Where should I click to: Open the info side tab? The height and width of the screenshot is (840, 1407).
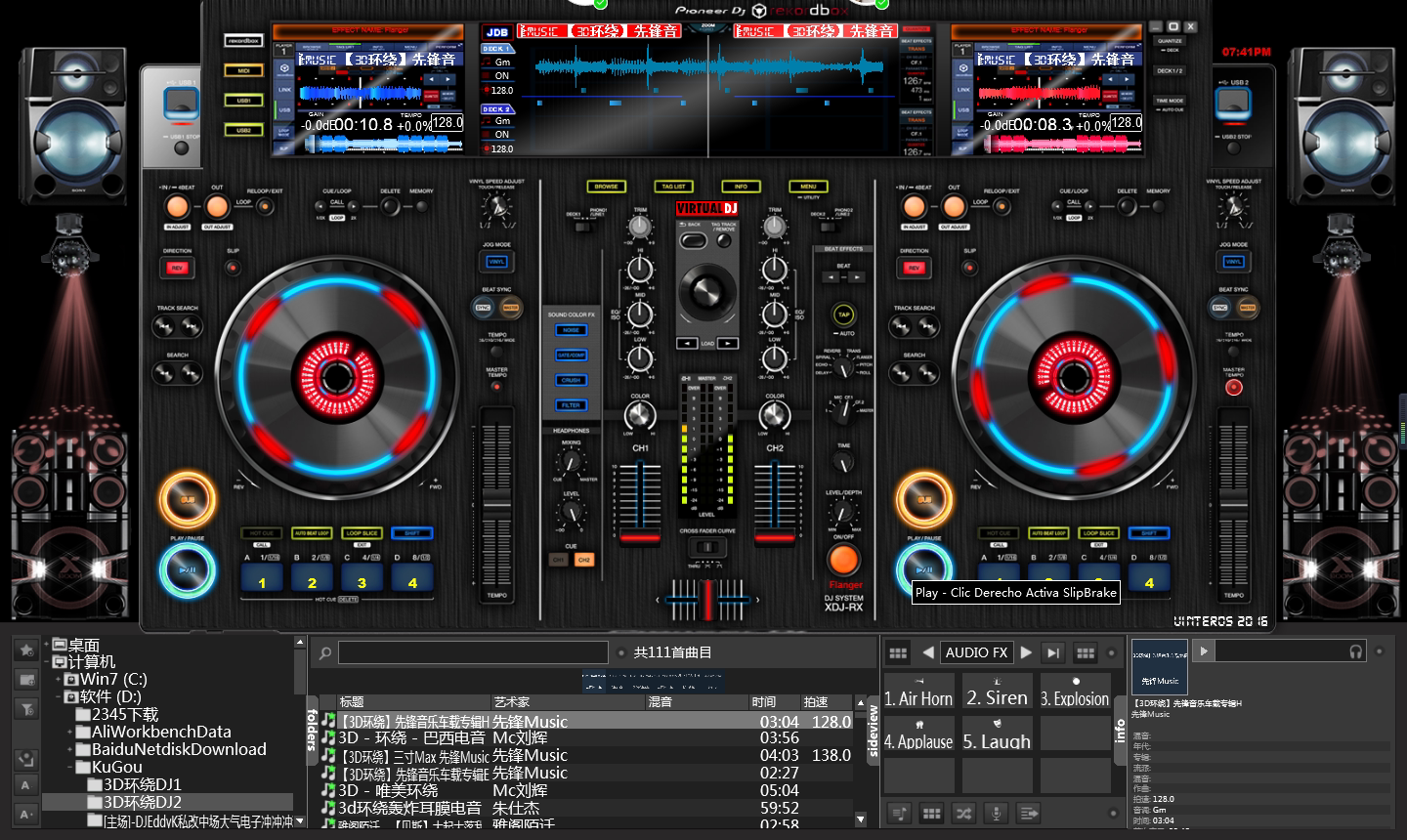pyautogui.click(x=1121, y=732)
